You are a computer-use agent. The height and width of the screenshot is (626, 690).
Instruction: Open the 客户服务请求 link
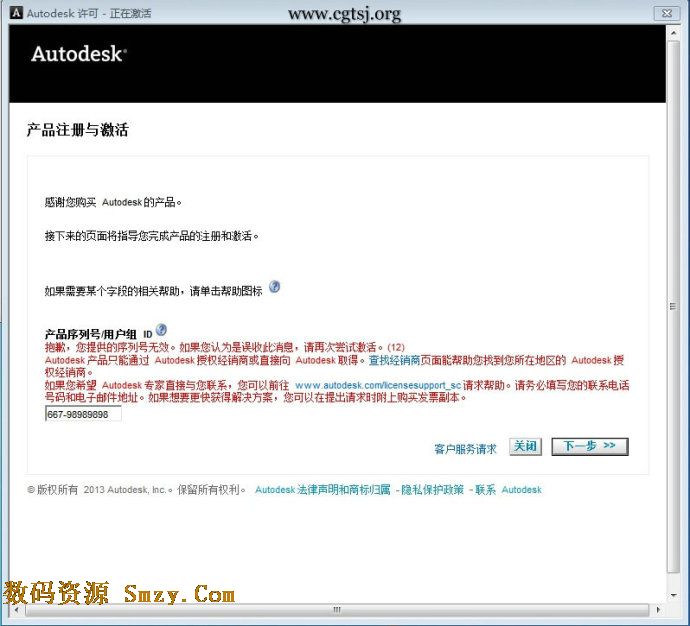coord(465,449)
